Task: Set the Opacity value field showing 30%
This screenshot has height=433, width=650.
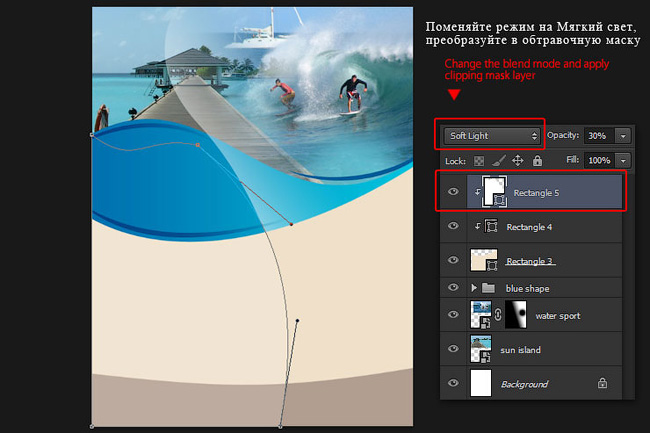Action: 599,136
